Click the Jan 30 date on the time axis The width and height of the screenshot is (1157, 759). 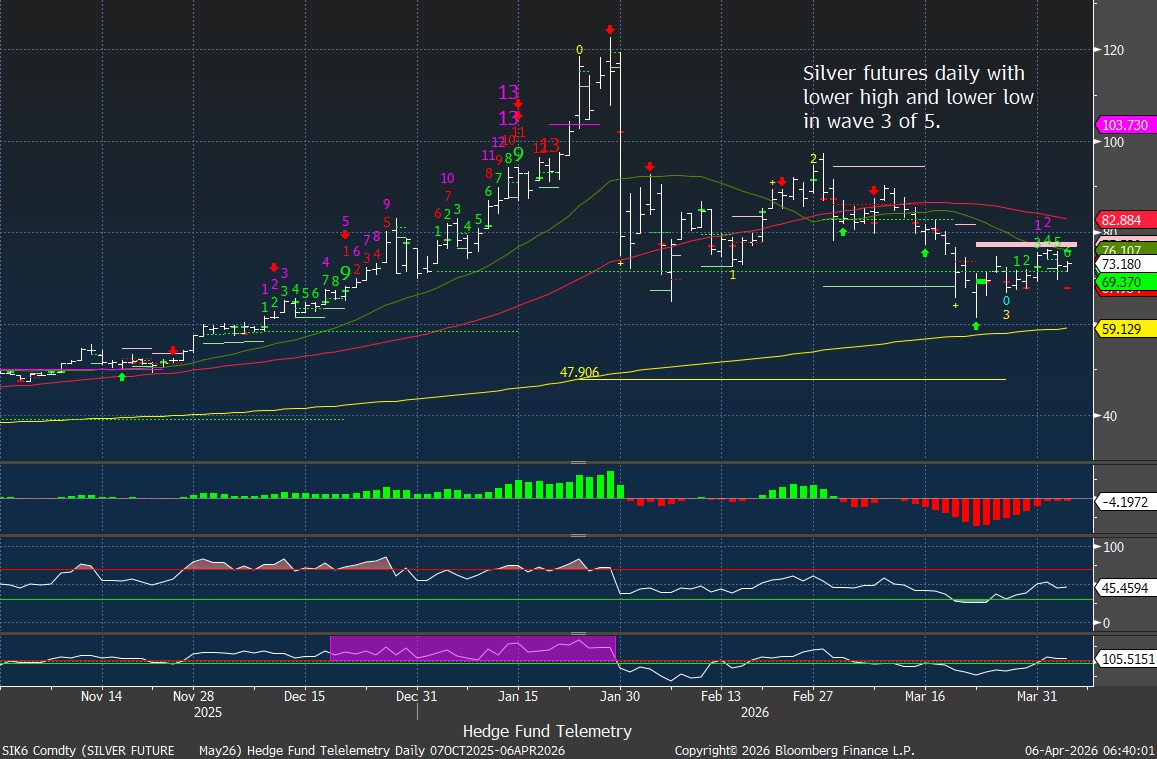[620, 694]
